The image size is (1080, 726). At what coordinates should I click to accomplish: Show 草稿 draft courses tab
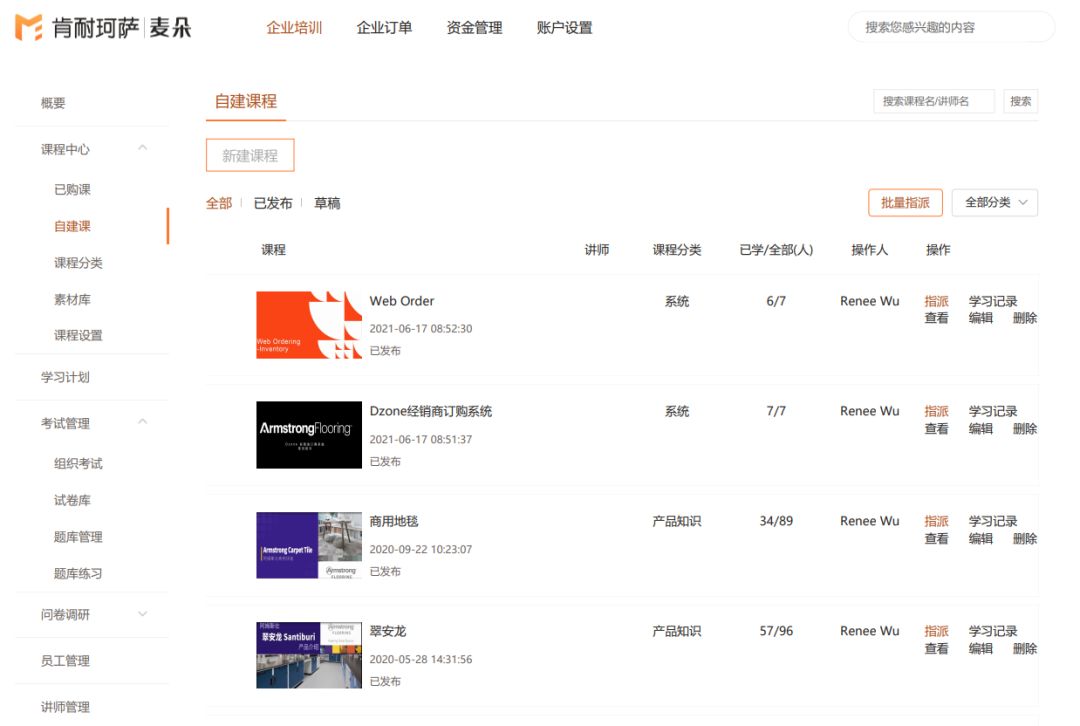pyautogui.click(x=327, y=203)
